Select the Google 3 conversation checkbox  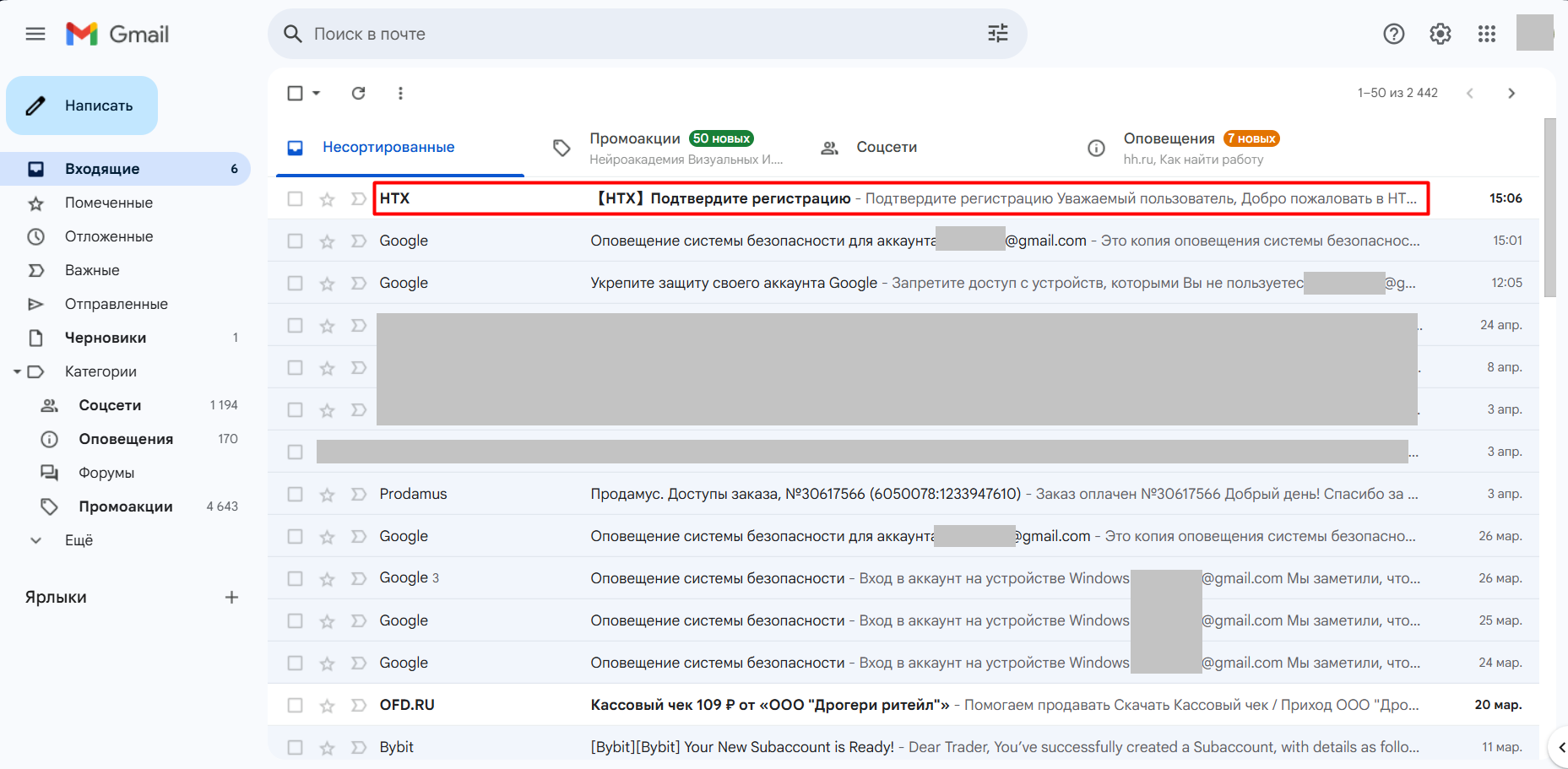point(295,579)
